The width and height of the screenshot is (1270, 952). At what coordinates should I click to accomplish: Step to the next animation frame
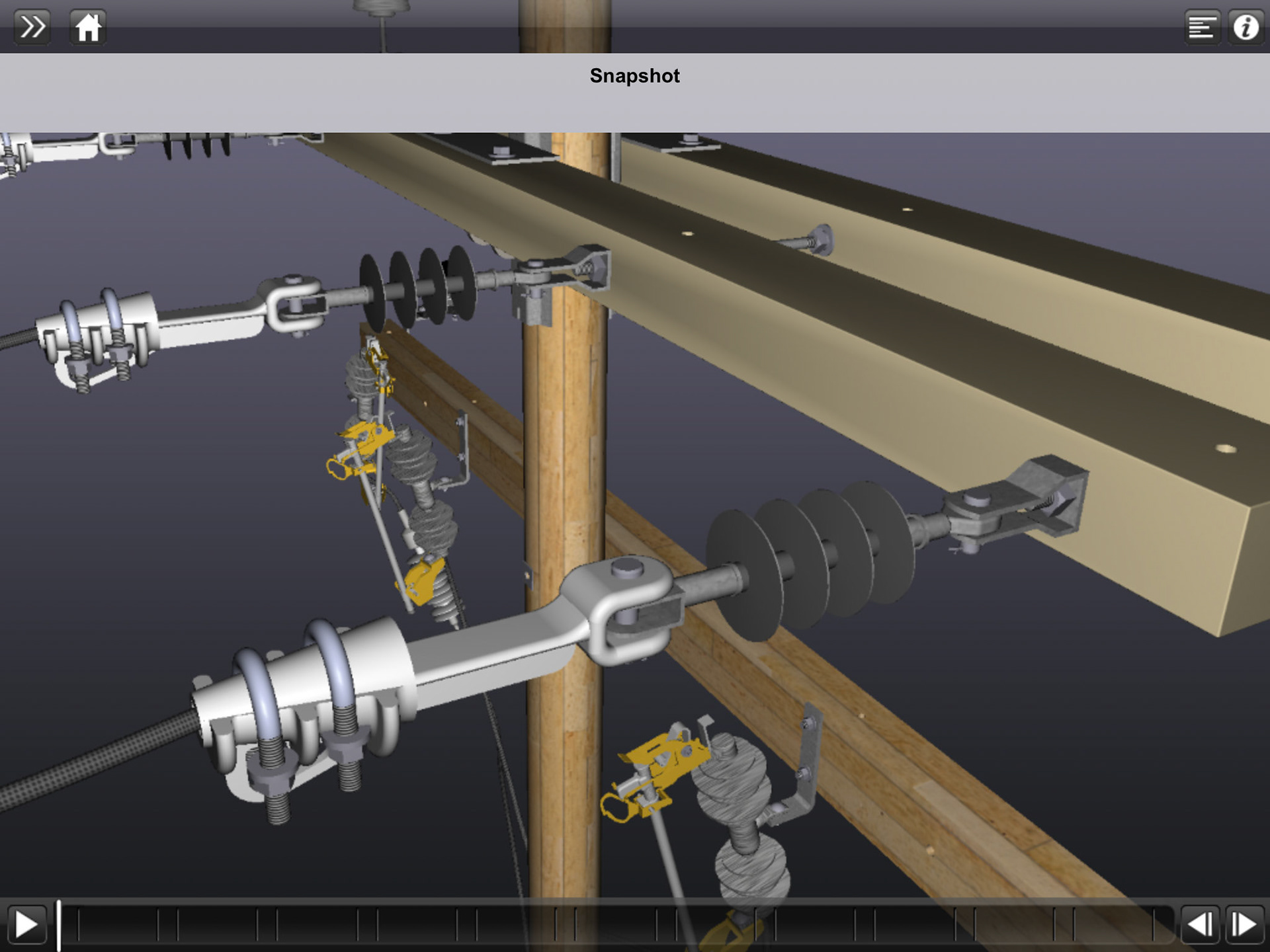[x=1244, y=924]
